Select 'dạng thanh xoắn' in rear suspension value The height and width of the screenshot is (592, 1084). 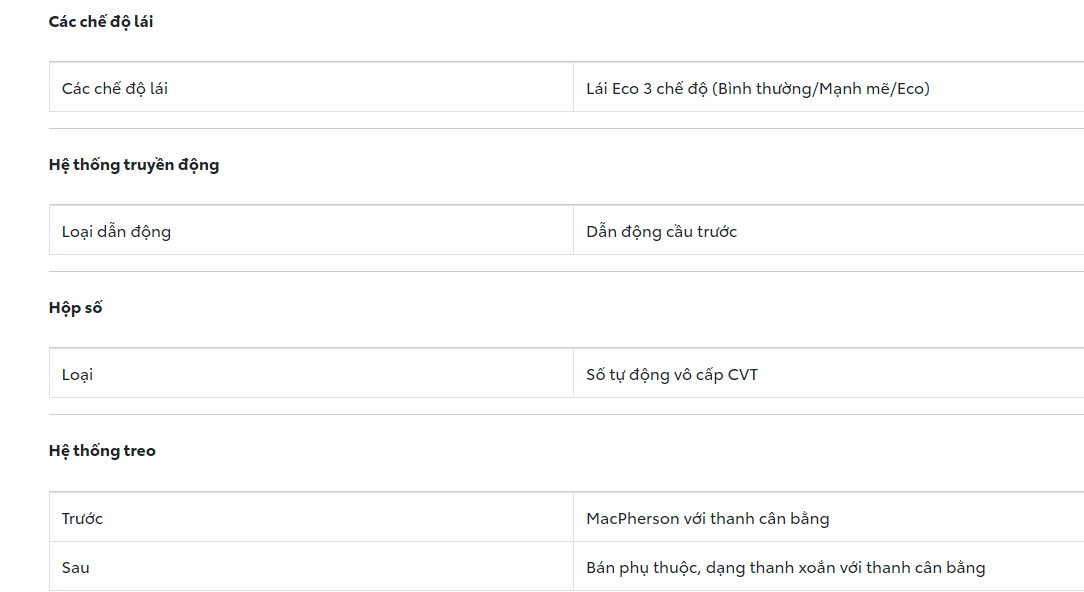pos(765,568)
